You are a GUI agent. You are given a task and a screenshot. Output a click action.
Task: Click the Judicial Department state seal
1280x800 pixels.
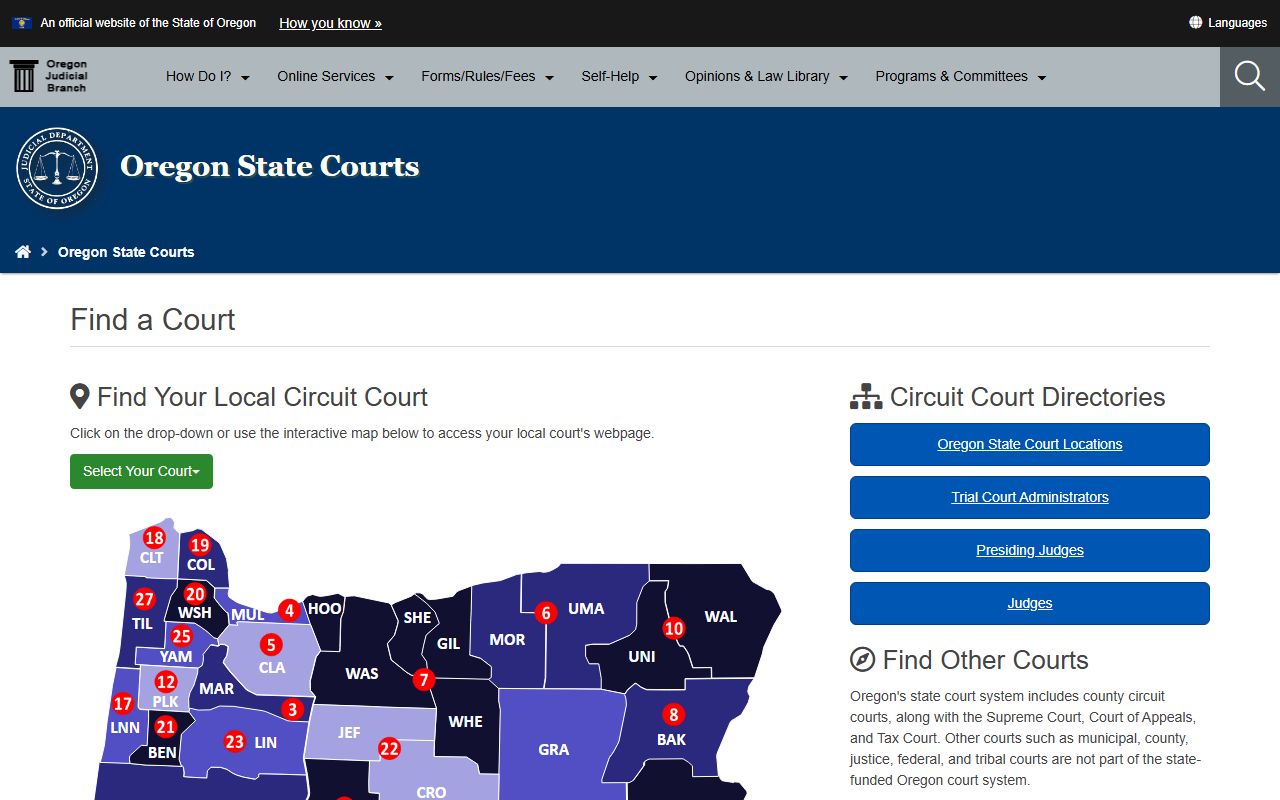tap(57, 168)
